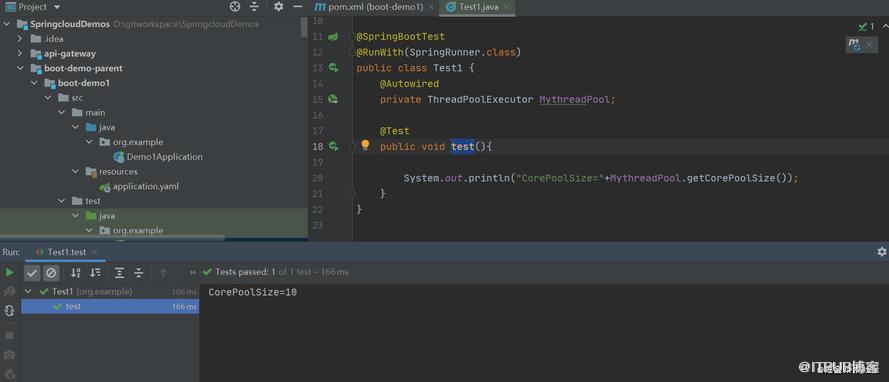Click previous failed test up arrow

tap(163, 273)
